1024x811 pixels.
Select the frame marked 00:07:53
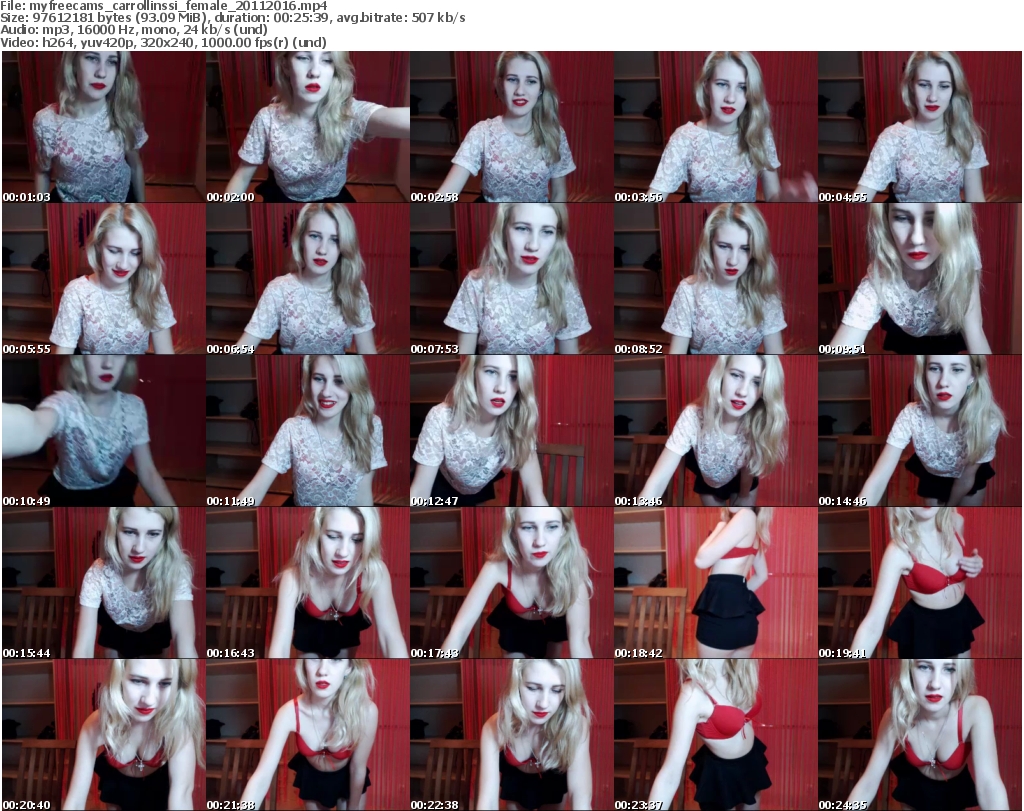pos(511,279)
